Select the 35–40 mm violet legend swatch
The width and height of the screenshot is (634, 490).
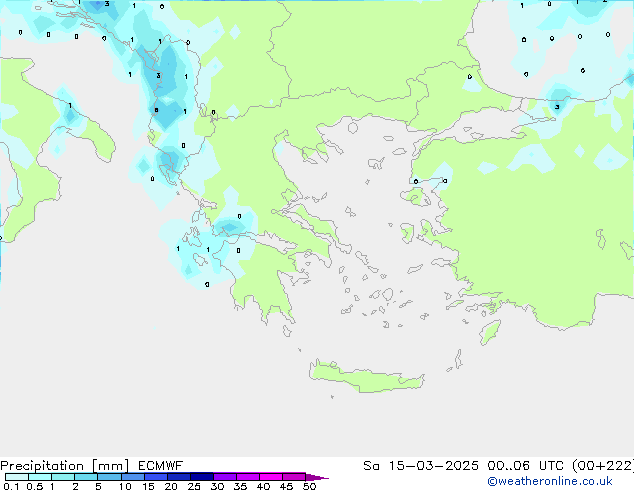247,477
